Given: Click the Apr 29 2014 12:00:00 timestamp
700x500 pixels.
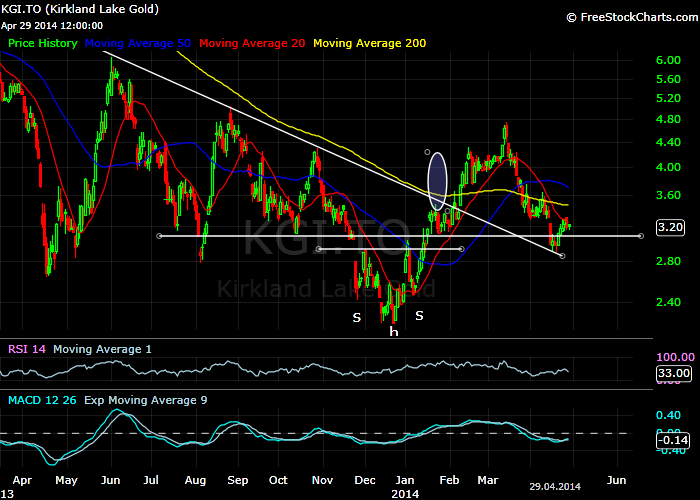Looking at the screenshot, I should [52, 26].
